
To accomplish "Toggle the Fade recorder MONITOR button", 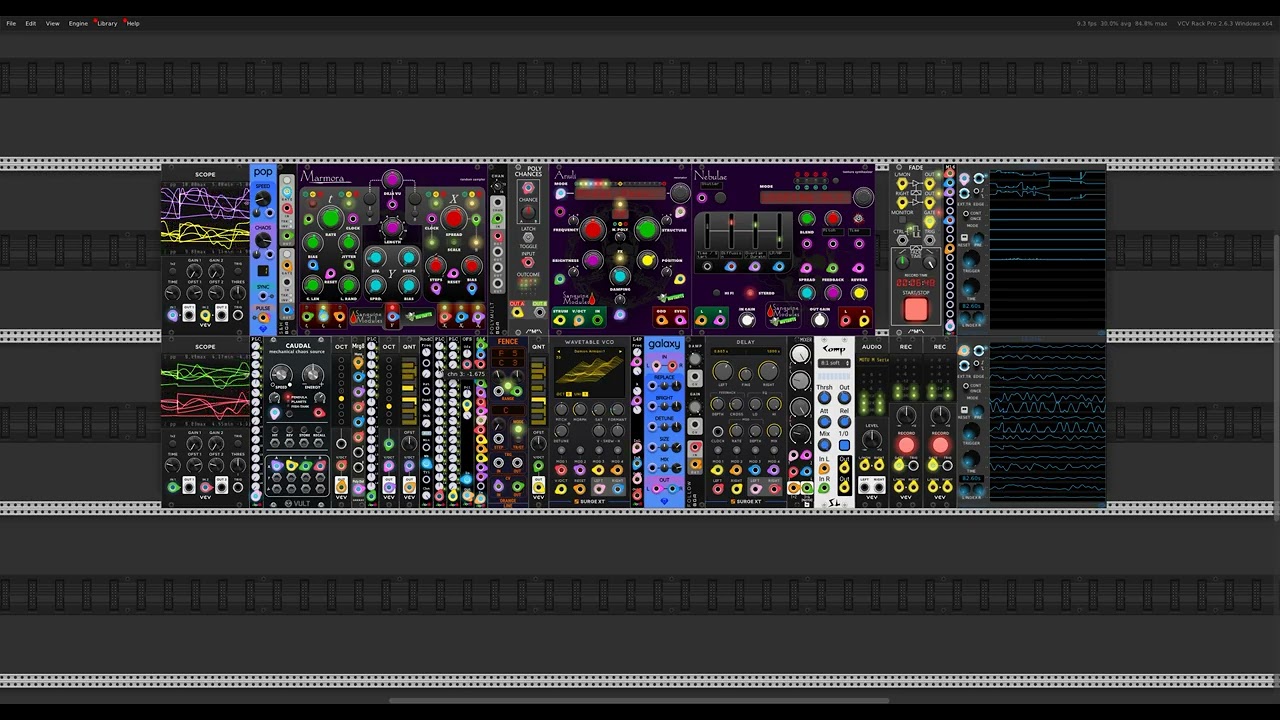I will point(902,219).
